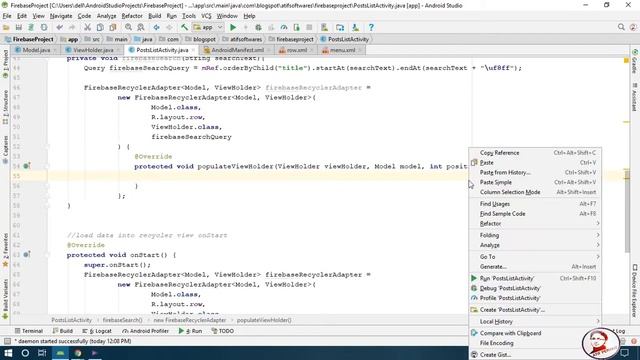Open the Refactor menu in menu bar
This screenshot has height=360, width=640.
pyautogui.click(x=132, y=16)
